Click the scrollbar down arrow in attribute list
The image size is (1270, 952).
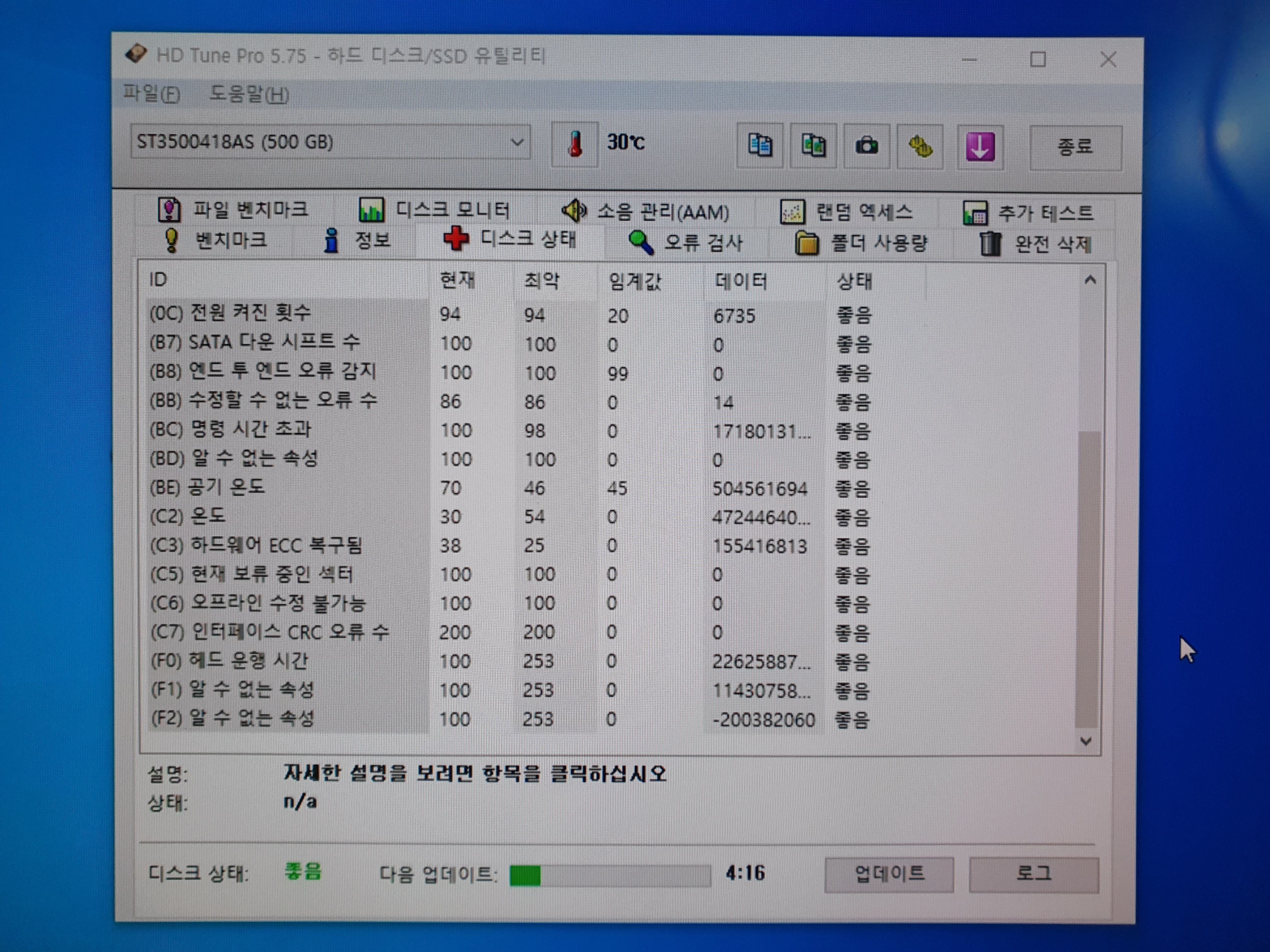(1085, 741)
